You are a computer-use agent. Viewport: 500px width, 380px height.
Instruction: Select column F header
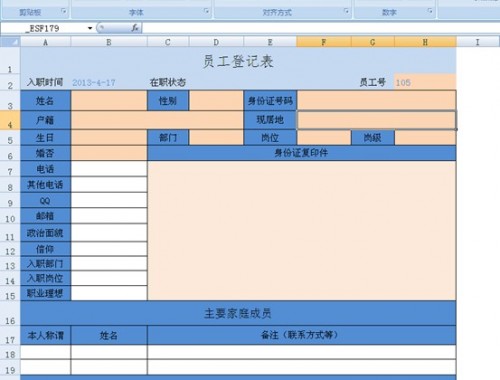click(x=324, y=42)
